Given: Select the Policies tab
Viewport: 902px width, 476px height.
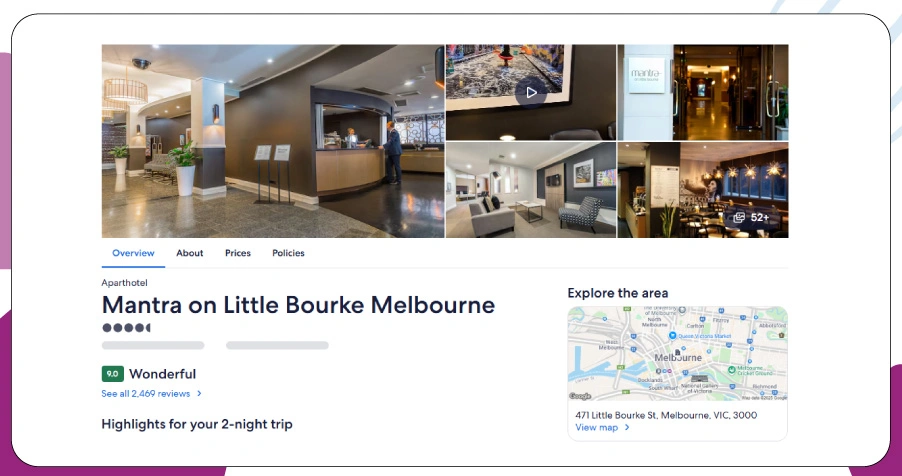Looking at the screenshot, I should click(288, 253).
